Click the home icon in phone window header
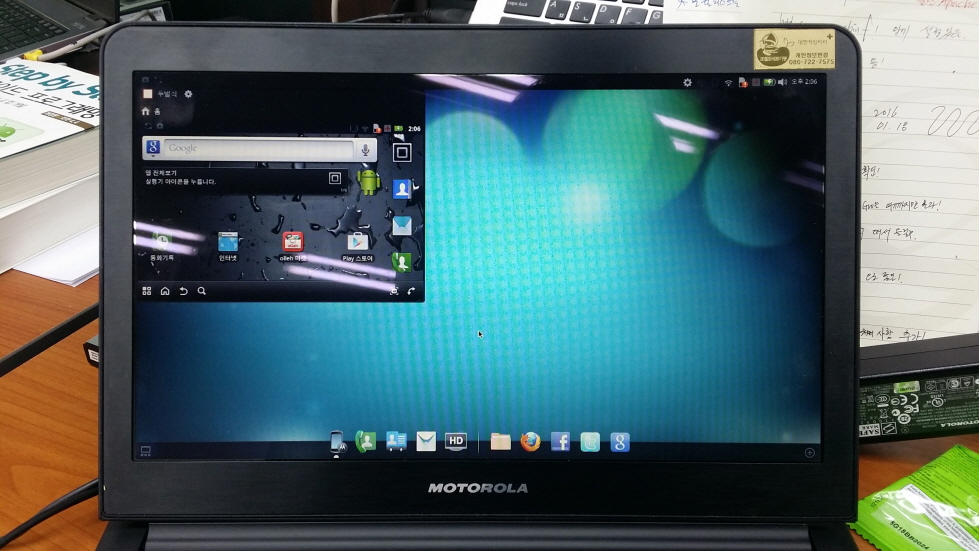 pos(145,111)
